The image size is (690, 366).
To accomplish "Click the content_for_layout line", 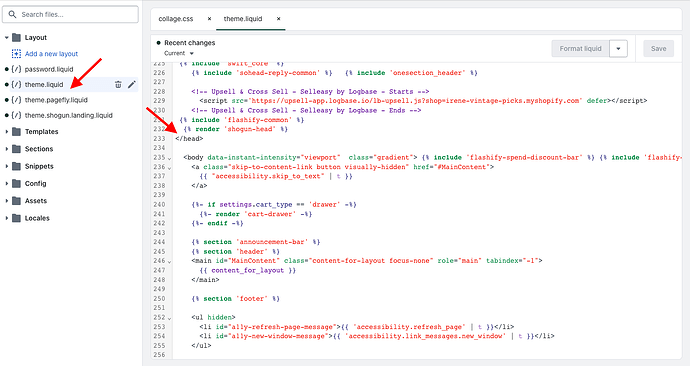I will click(x=247, y=271).
